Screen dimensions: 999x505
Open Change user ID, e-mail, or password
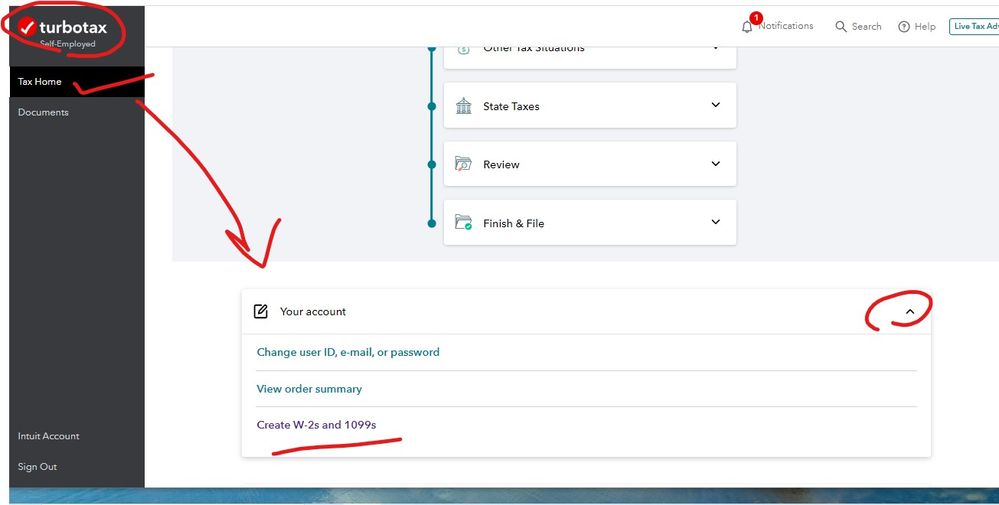(x=348, y=352)
